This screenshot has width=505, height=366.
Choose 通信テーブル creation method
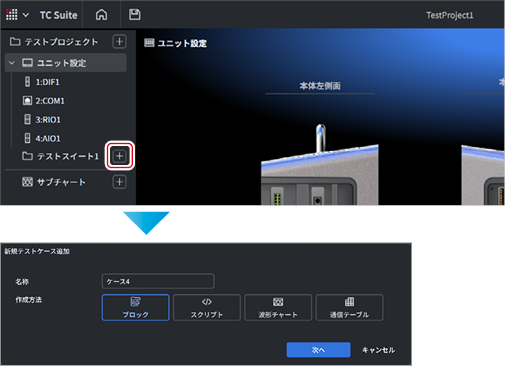pos(349,307)
